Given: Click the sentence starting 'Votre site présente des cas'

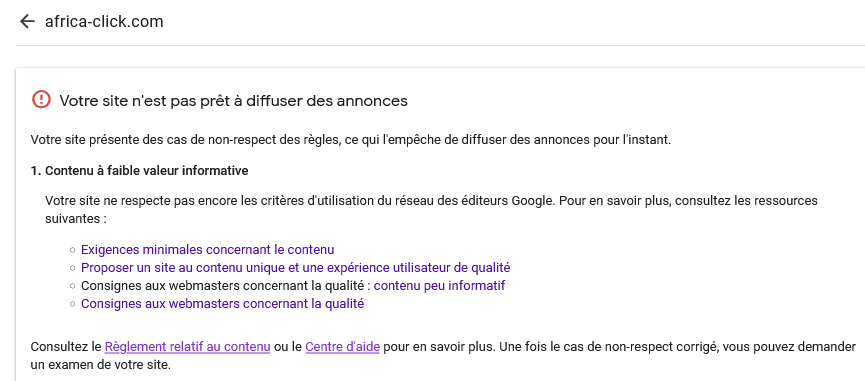Looking at the screenshot, I should click(x=351, y=139).
